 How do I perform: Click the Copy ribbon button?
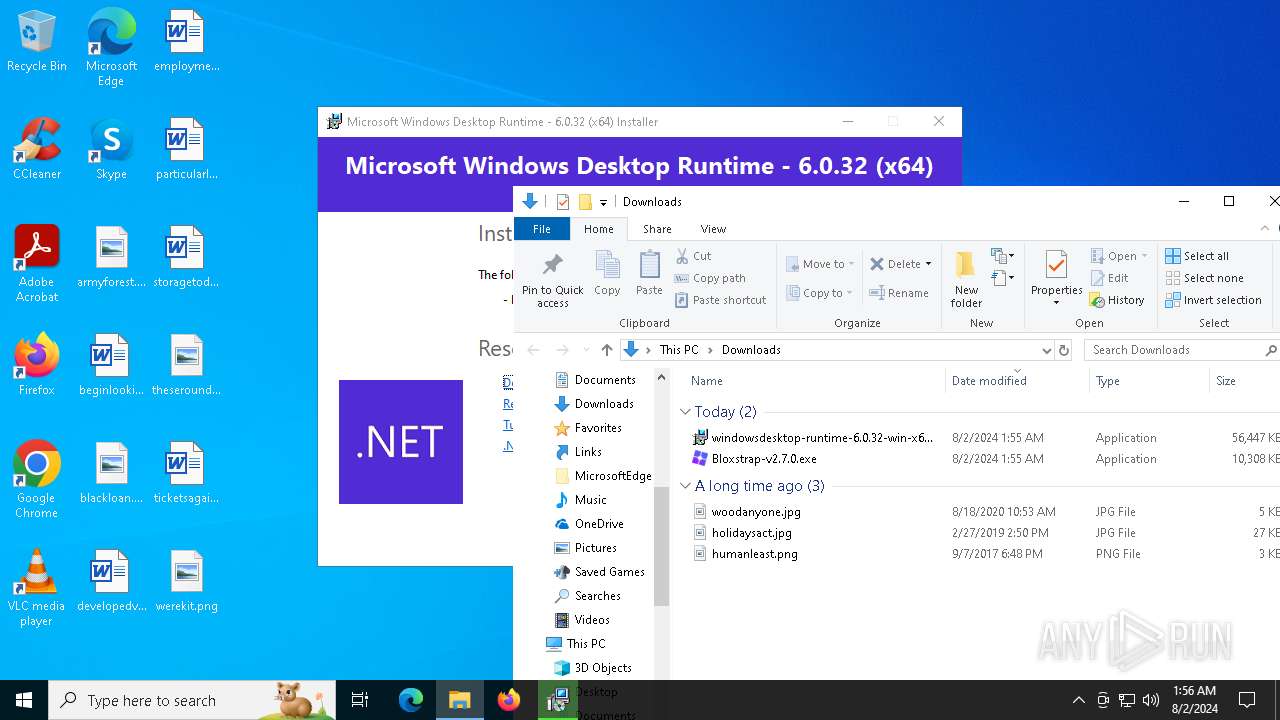click(607, 274)
